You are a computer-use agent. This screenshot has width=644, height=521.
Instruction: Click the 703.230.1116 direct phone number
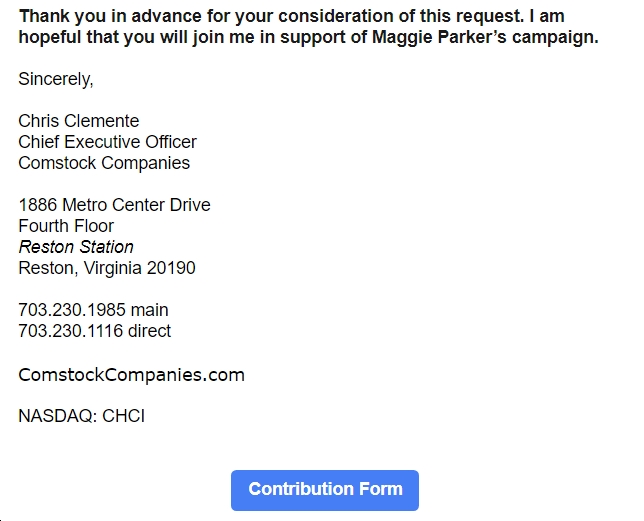[94, 331]
